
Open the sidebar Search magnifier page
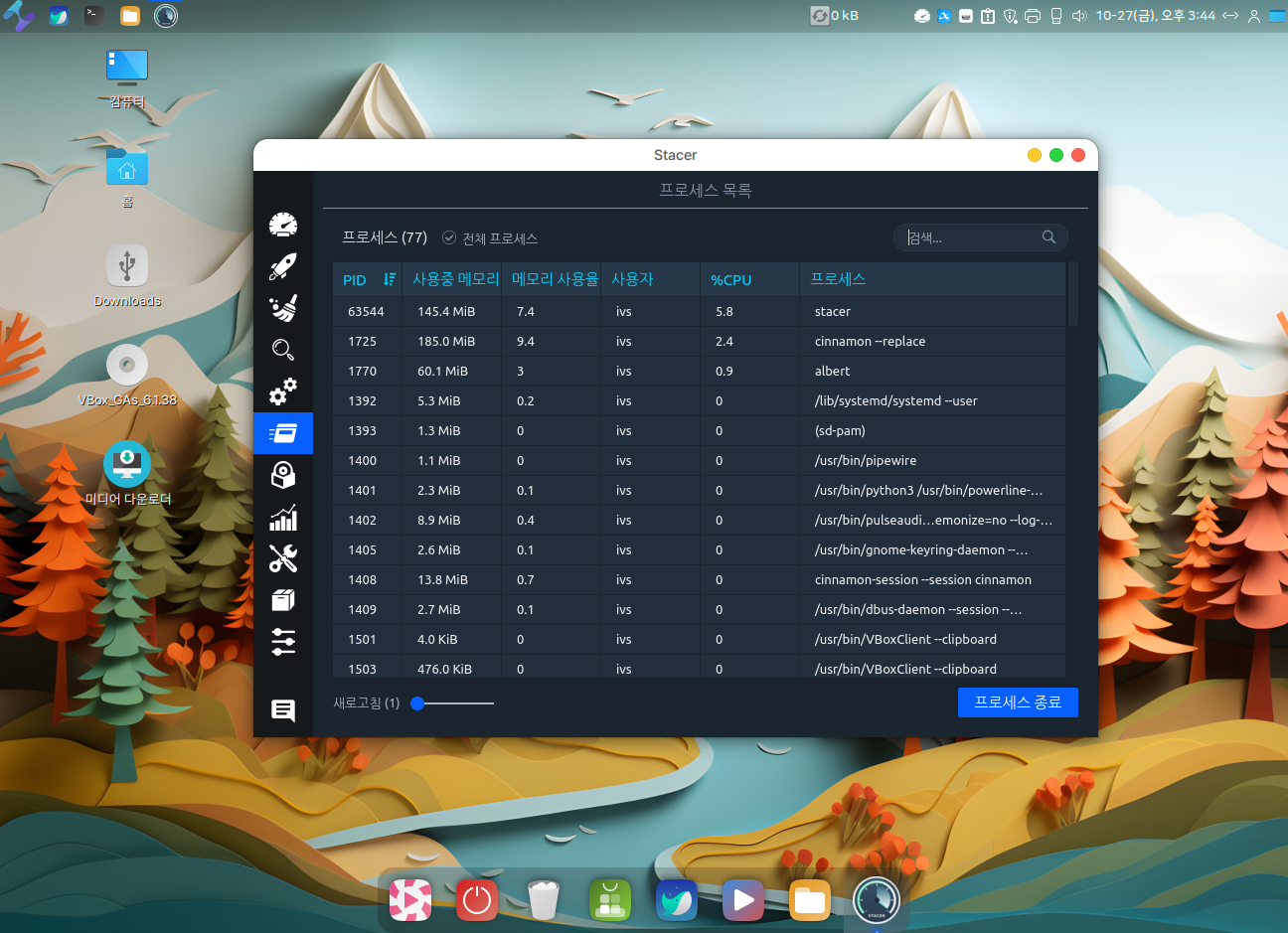coord(283,350)
